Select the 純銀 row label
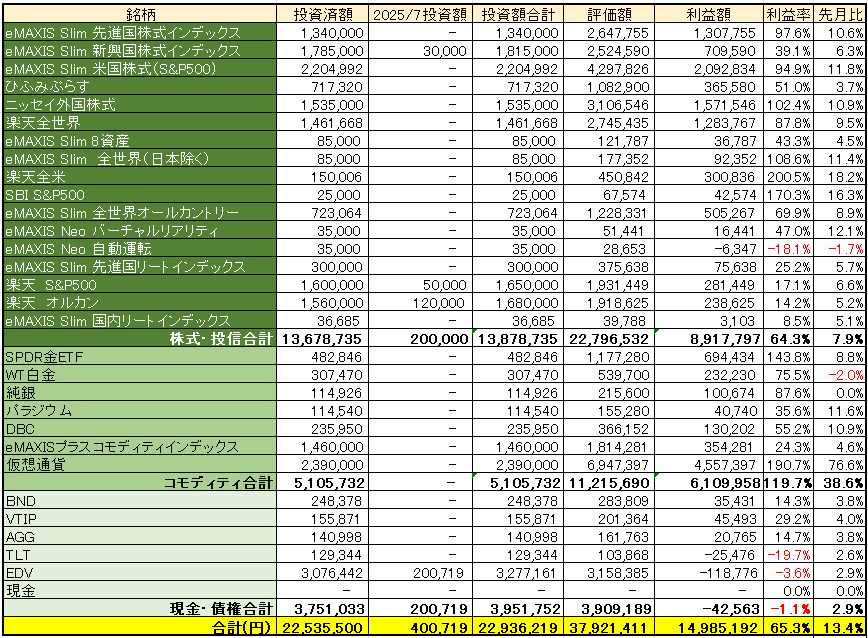 140,393
